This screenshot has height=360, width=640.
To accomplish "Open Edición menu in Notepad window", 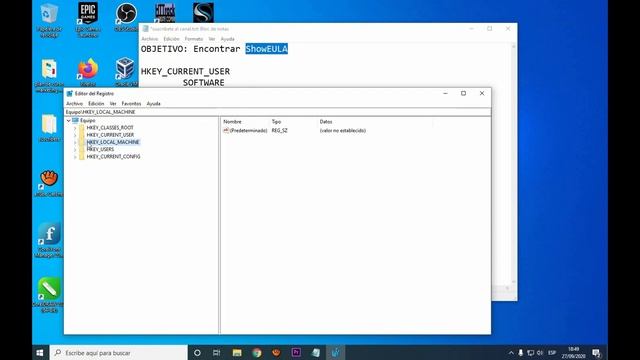I will pos(171,39).
